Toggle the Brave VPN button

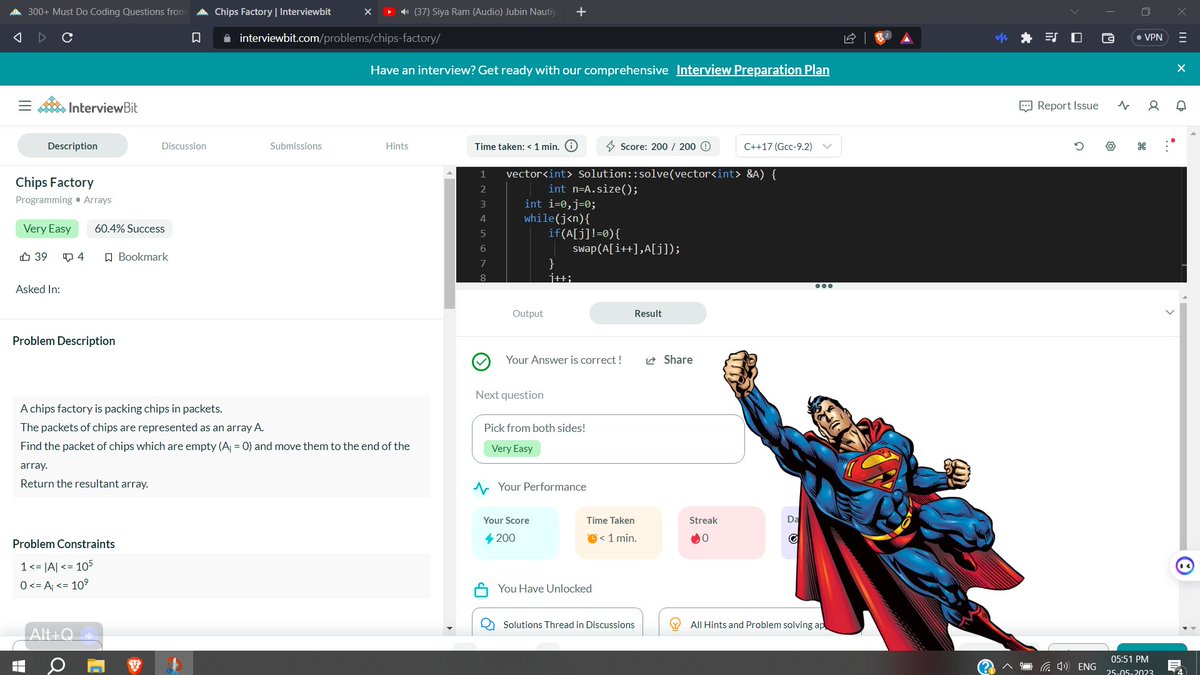tap(1149, 37)
